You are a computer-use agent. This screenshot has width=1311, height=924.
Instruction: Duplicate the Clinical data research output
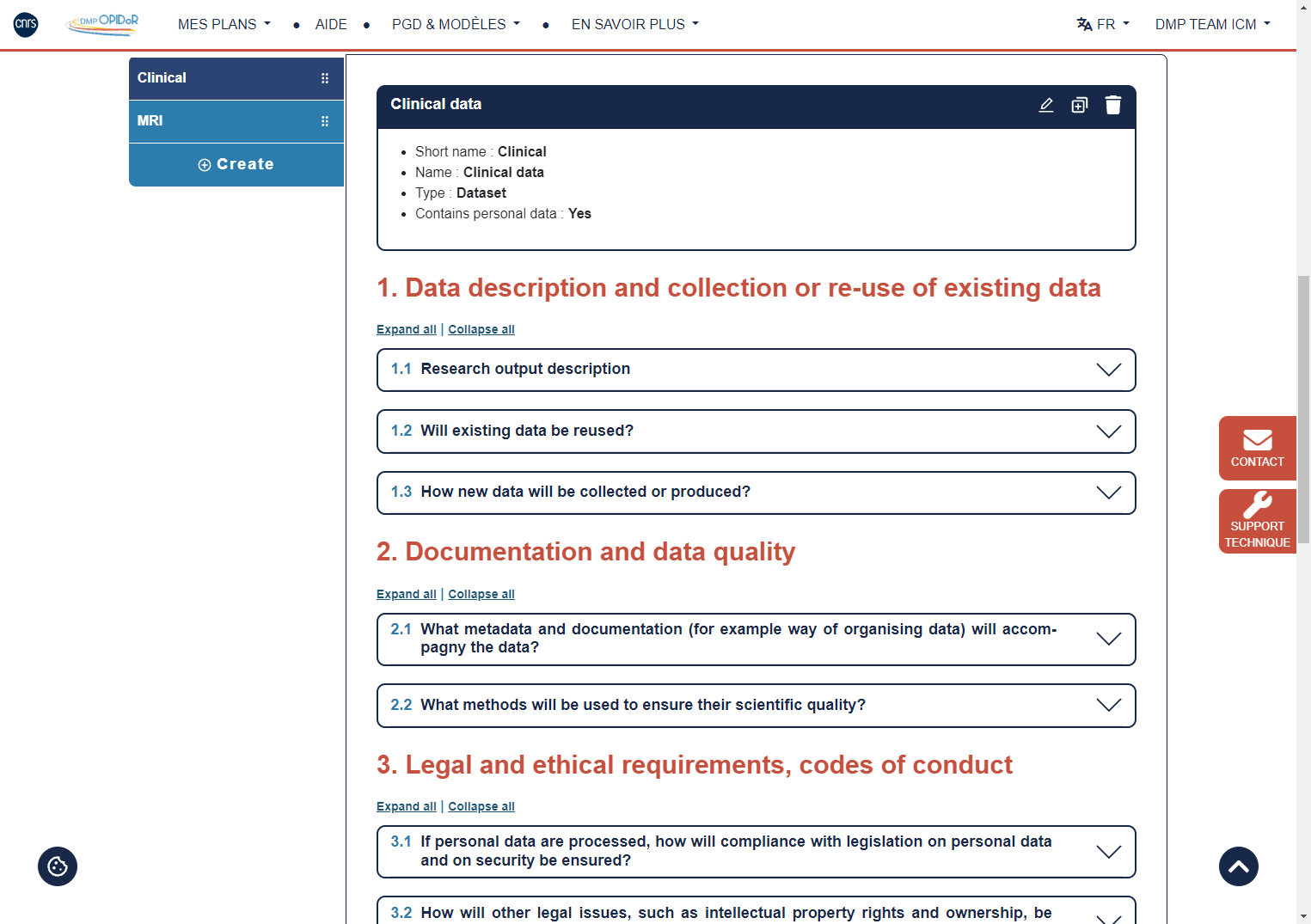(1080, 105)
